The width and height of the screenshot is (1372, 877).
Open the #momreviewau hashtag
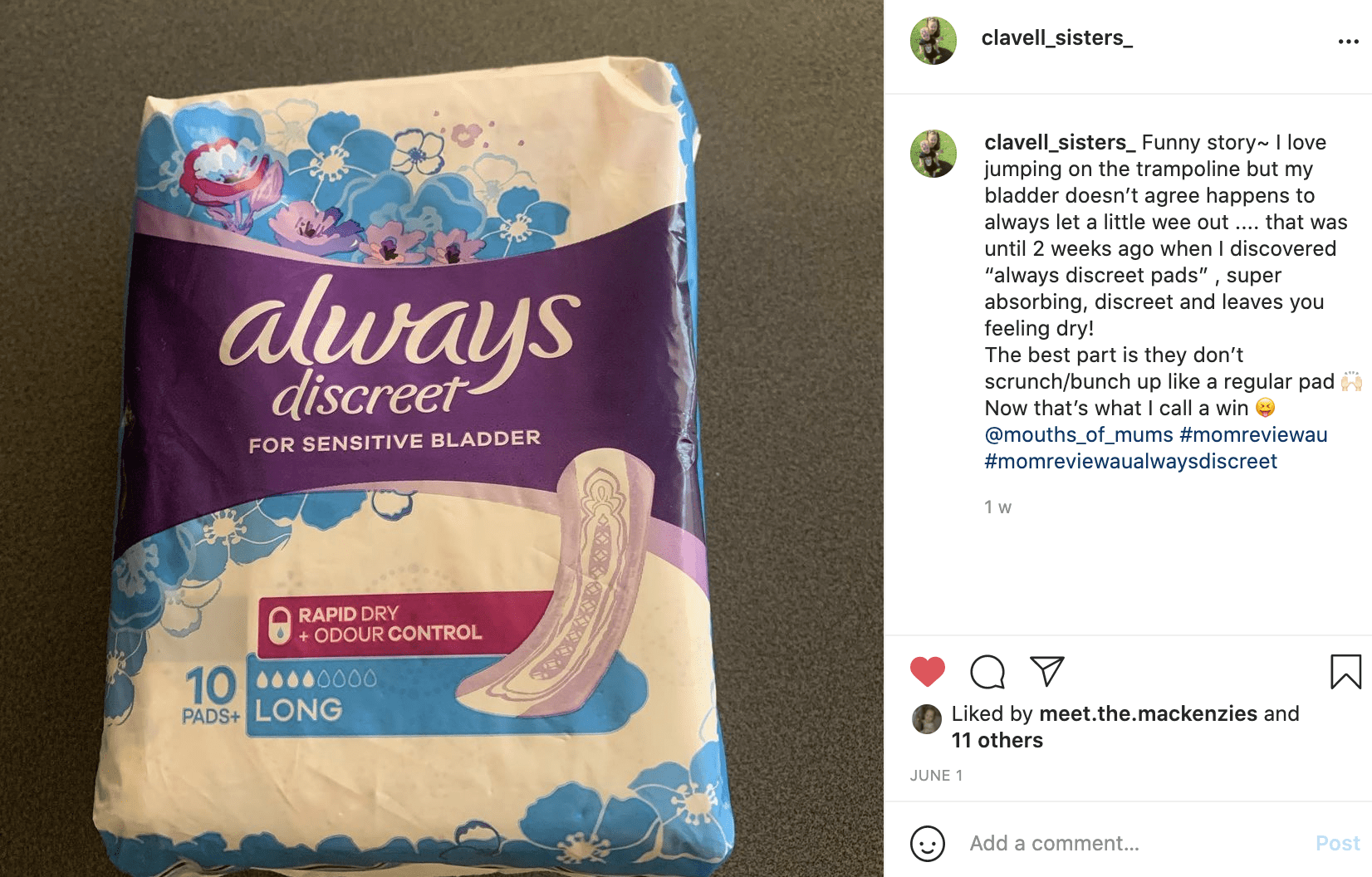[1253, 434]
